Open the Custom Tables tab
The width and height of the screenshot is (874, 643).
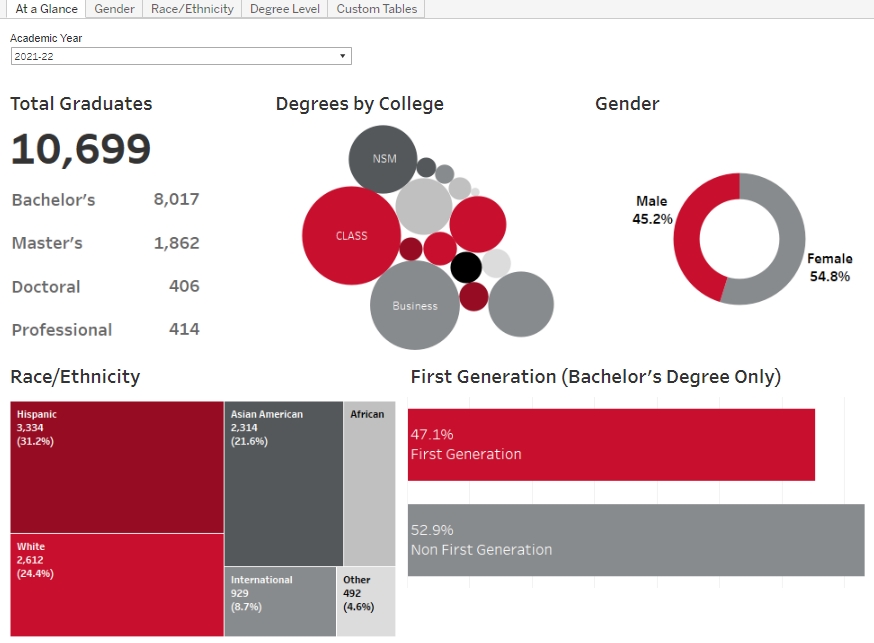coord(377,9)
